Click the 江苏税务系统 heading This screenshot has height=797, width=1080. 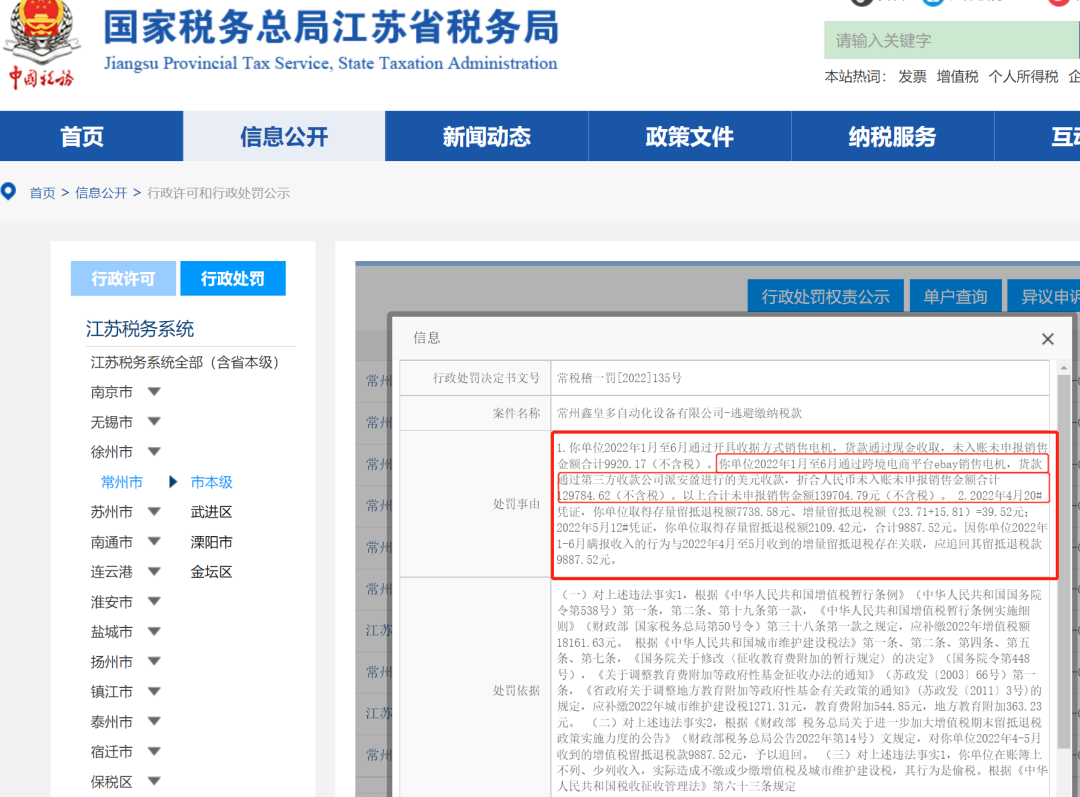pos(140,329)
